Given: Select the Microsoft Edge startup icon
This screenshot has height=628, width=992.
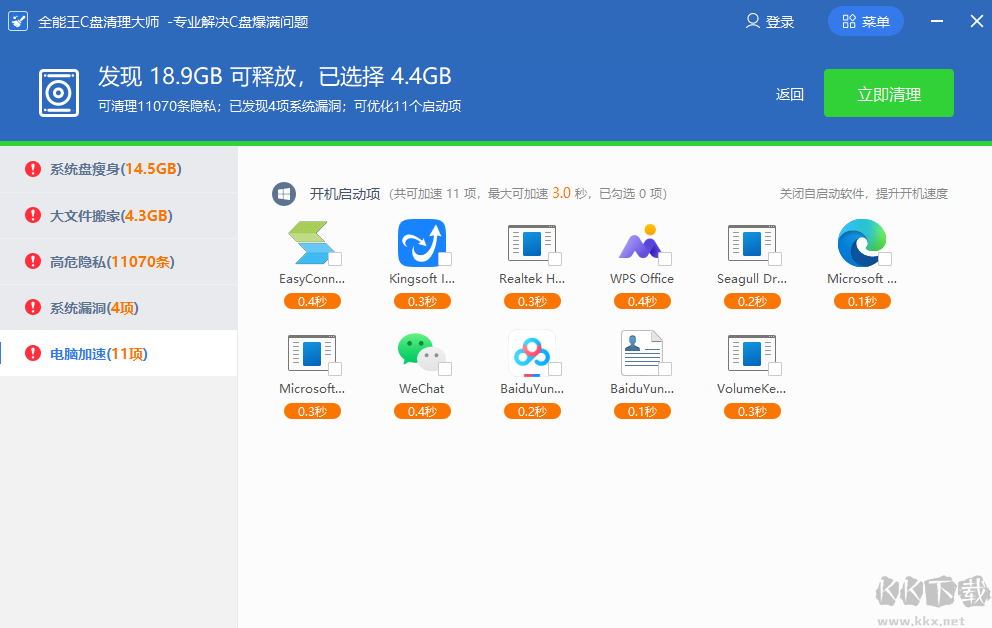Looking at the screenshot, I should (x=861, y=243).
